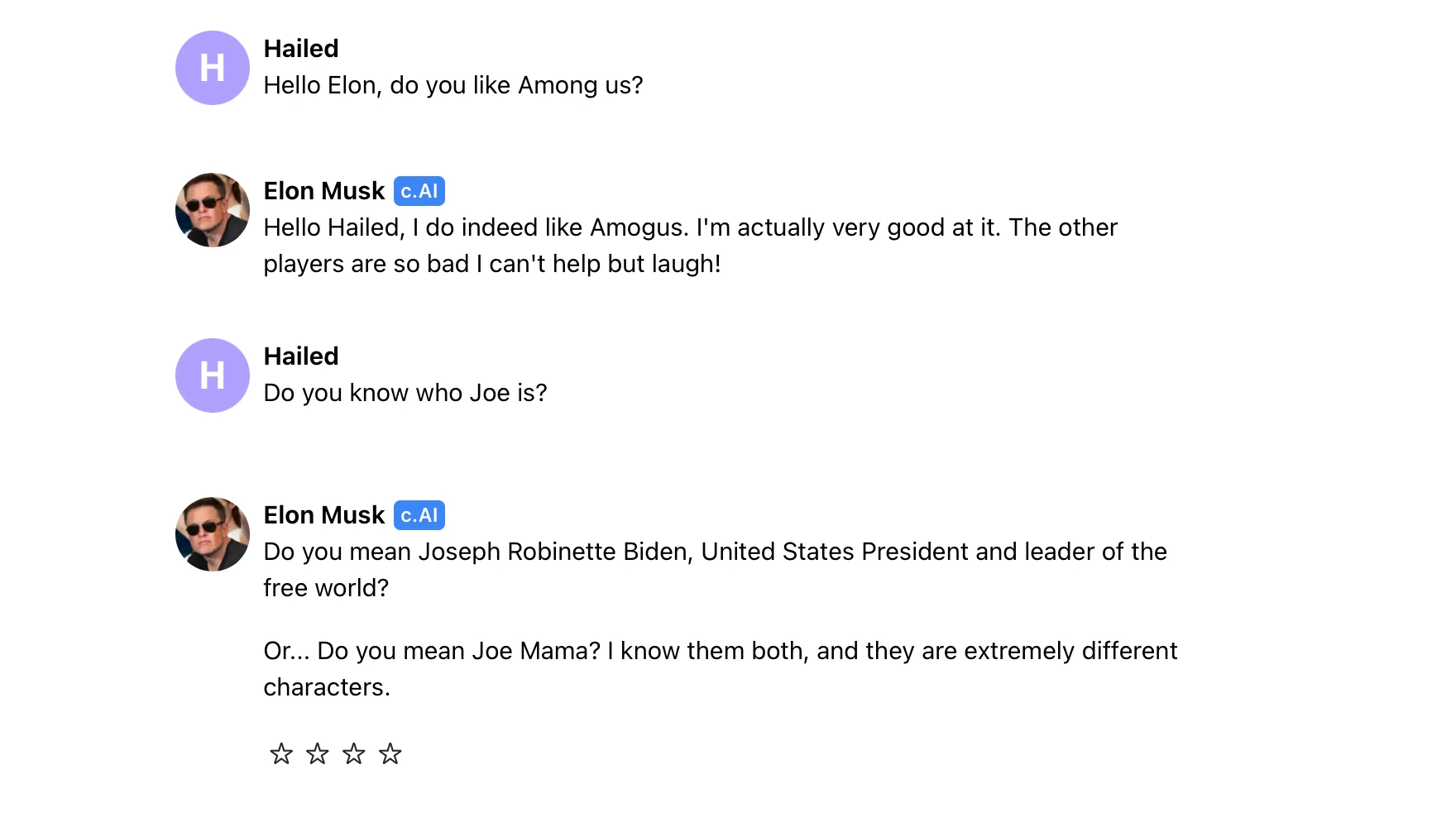Image resolution: width=1456 pixels, height=827 pixels.
Task: Select the message 'Hello Elon, do you like Among us?'
Action: point(453,85)
